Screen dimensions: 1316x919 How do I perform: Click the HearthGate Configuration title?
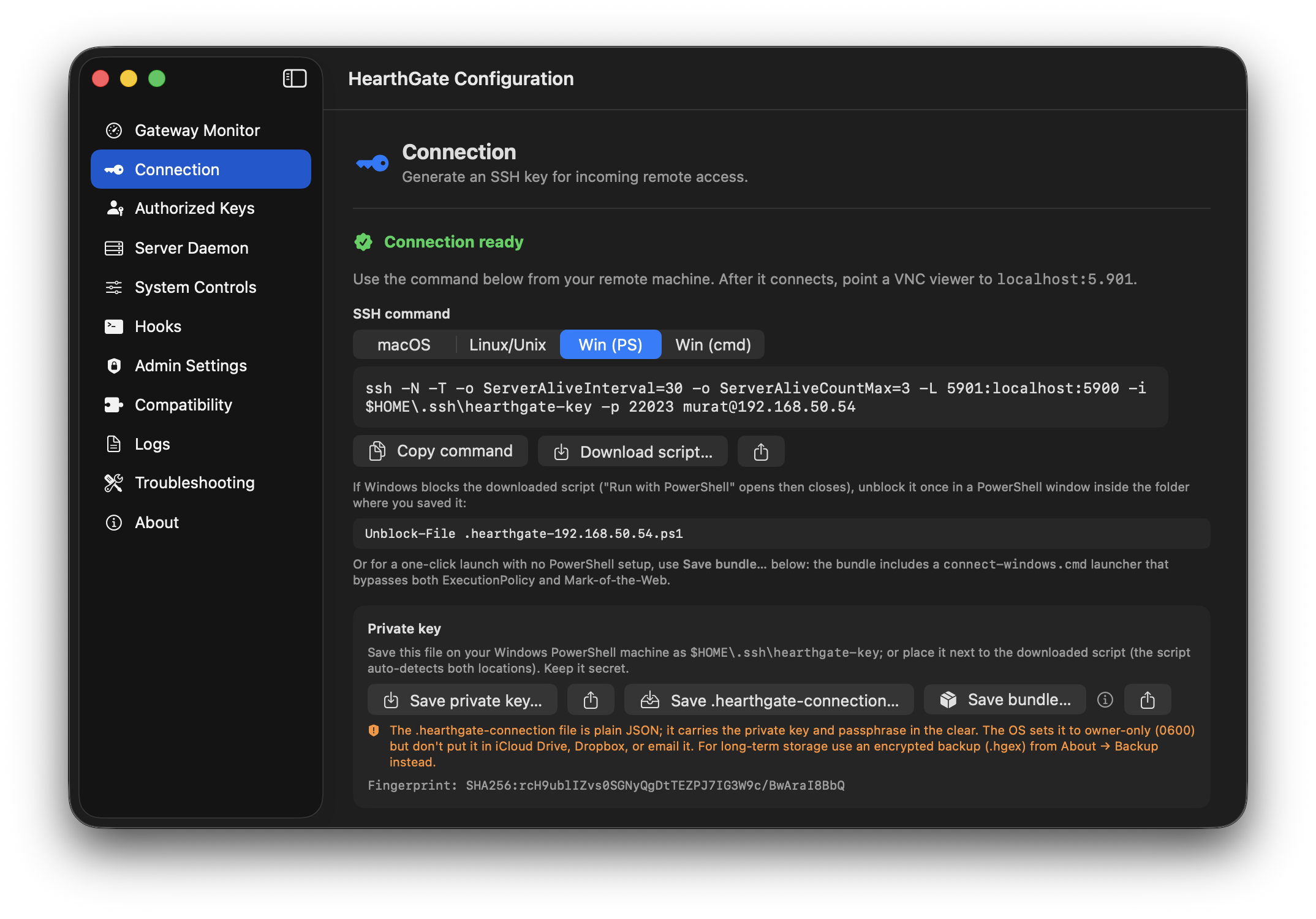461,78
